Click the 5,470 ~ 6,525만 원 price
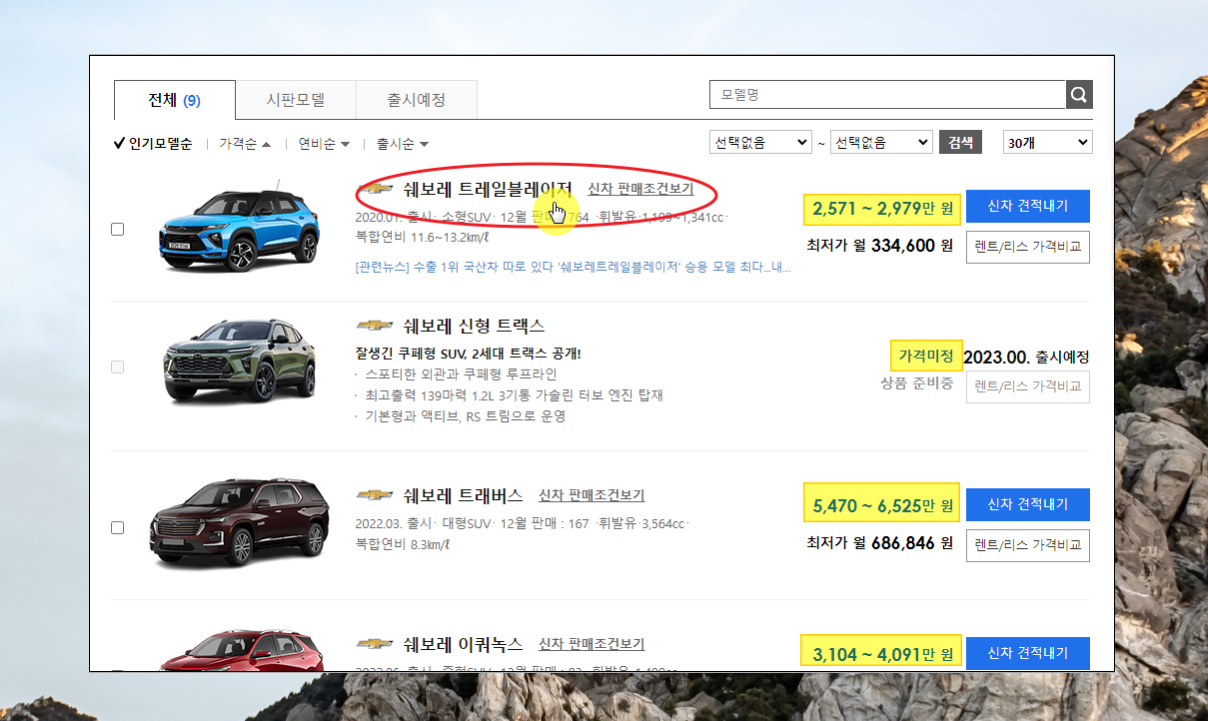 882,507
